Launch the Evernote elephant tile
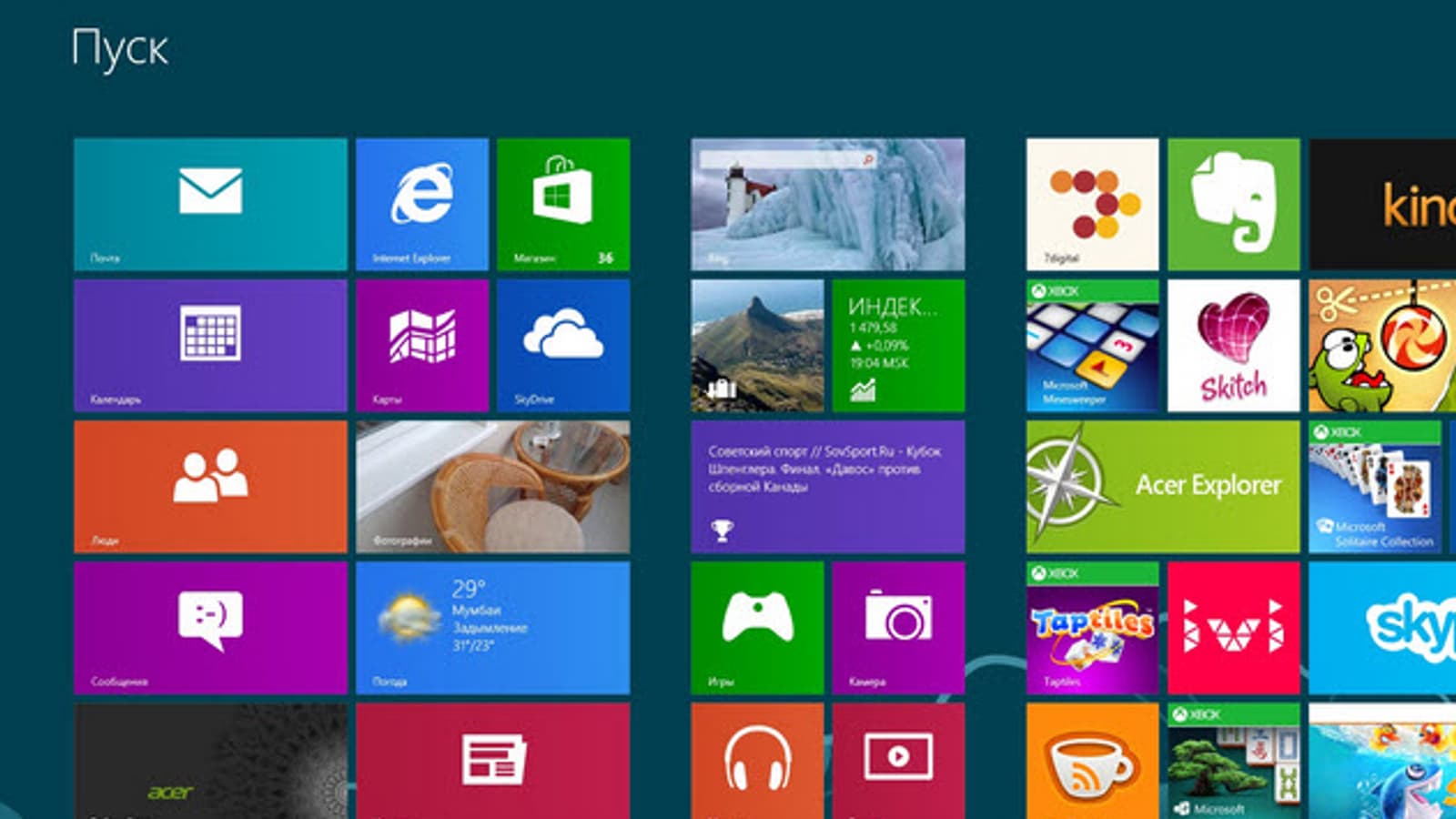This screenshot has height=819, width=1456. tap(1234, 205)
